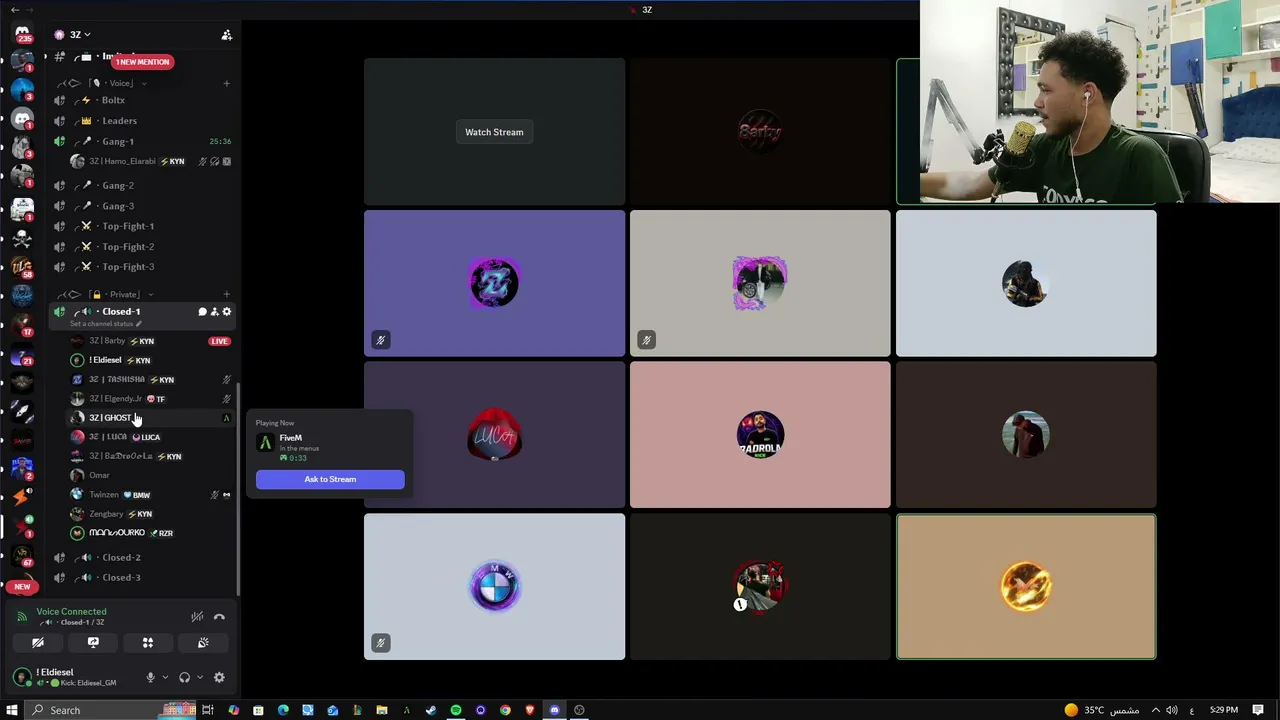Select user 3Z | LUCA
The height and width of the screenshot is (720, 1280).
[150, 437]
